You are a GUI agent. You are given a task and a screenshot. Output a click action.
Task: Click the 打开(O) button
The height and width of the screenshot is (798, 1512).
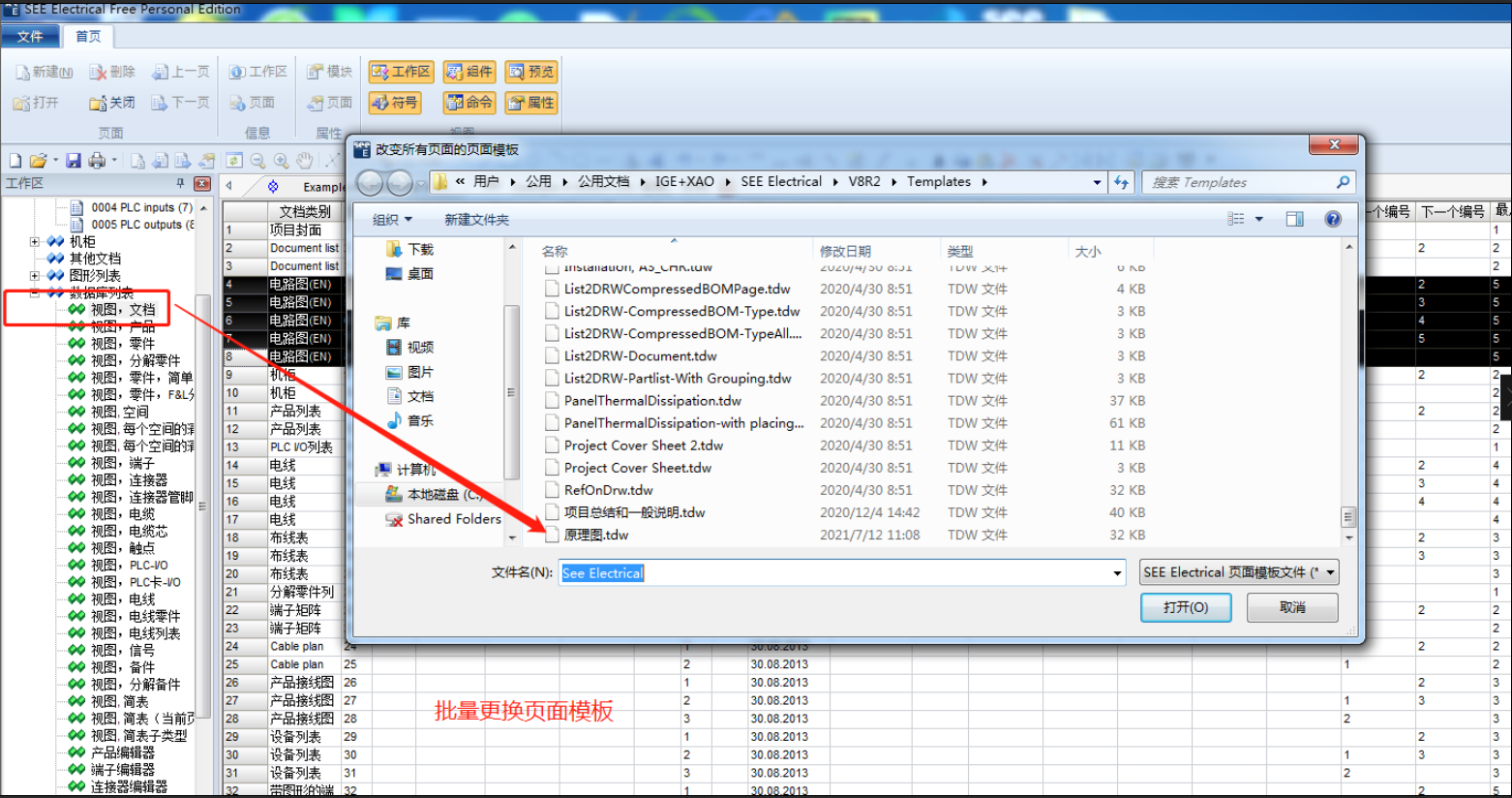pyautogui.click(x=1186, y=607)
